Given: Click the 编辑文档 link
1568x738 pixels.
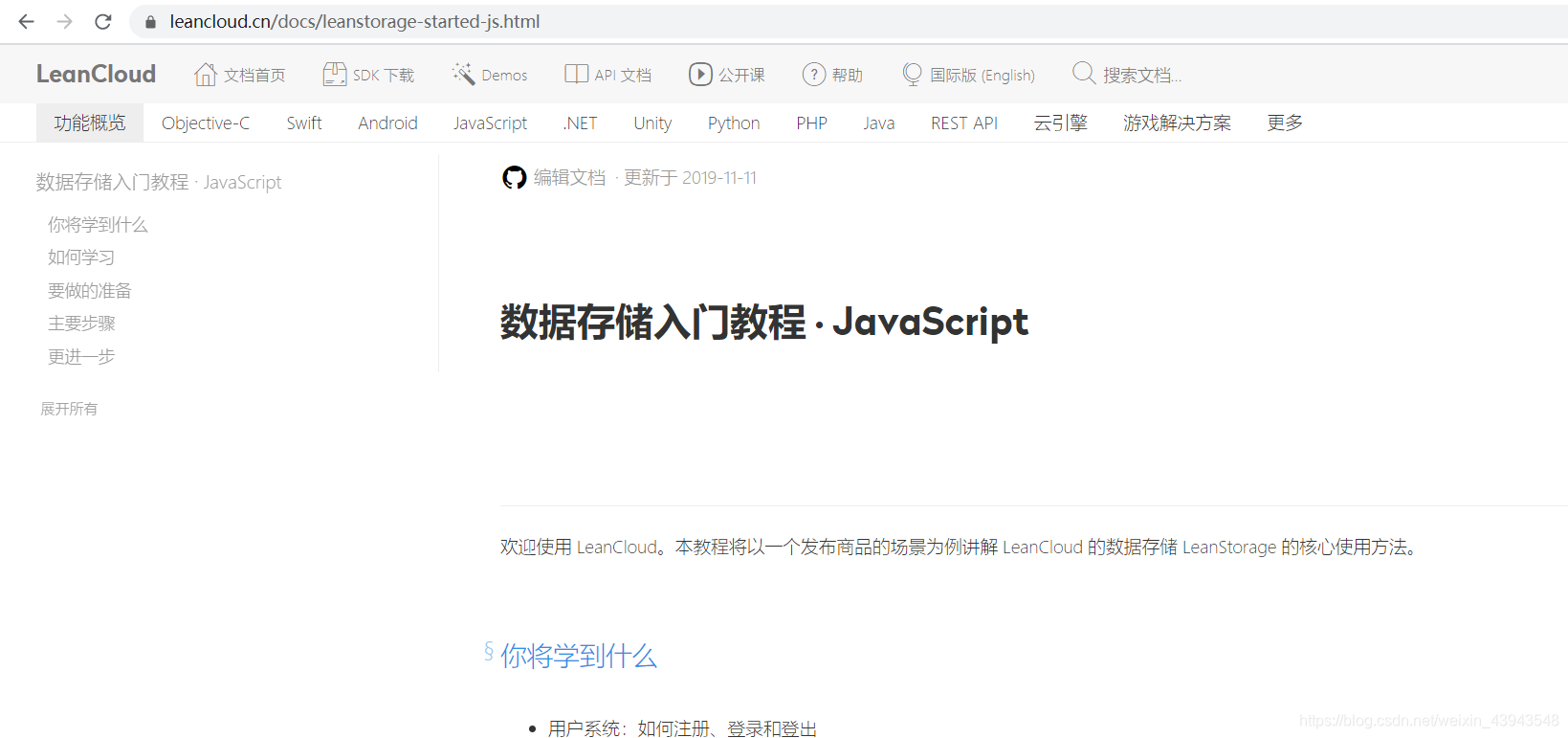Looking at the screenshot, I should click(x=569, y=178).
